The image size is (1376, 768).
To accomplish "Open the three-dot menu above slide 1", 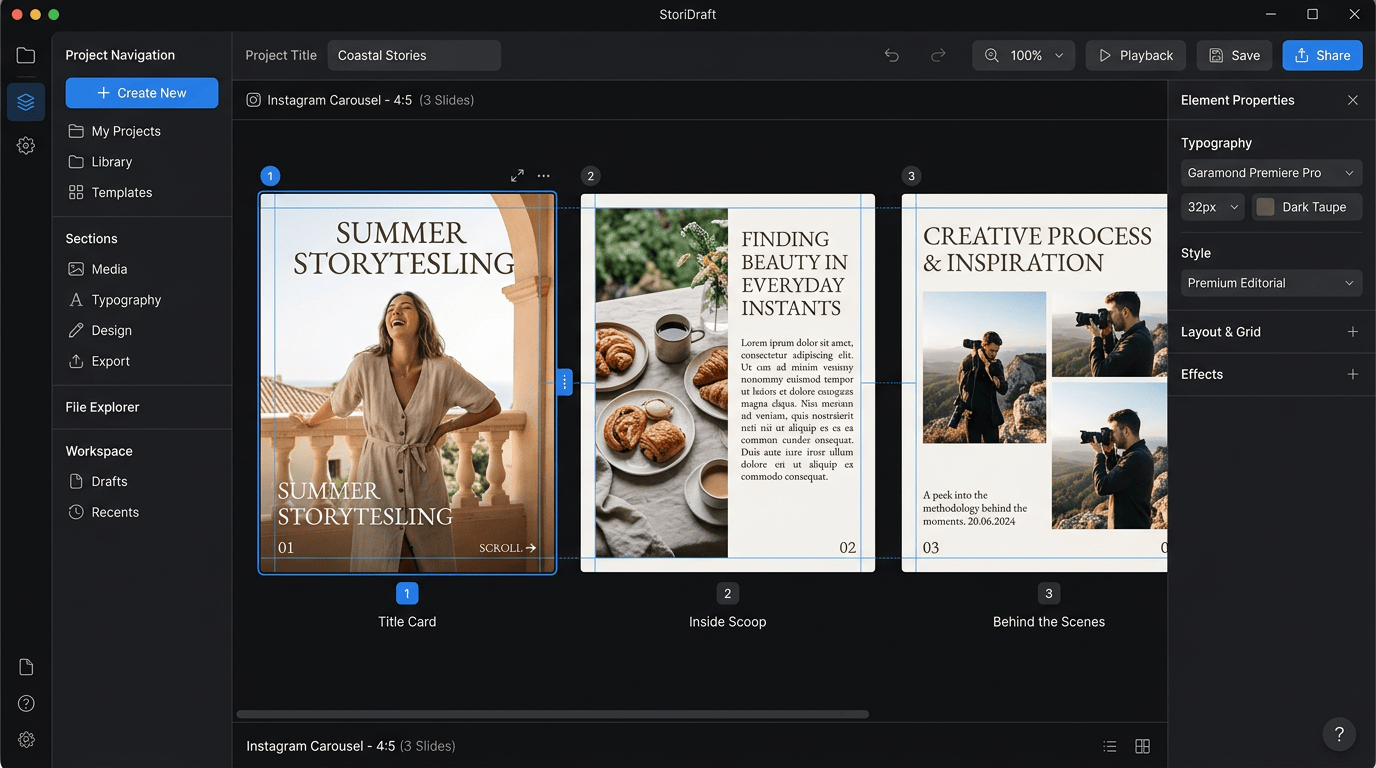I will pos(544,176).
